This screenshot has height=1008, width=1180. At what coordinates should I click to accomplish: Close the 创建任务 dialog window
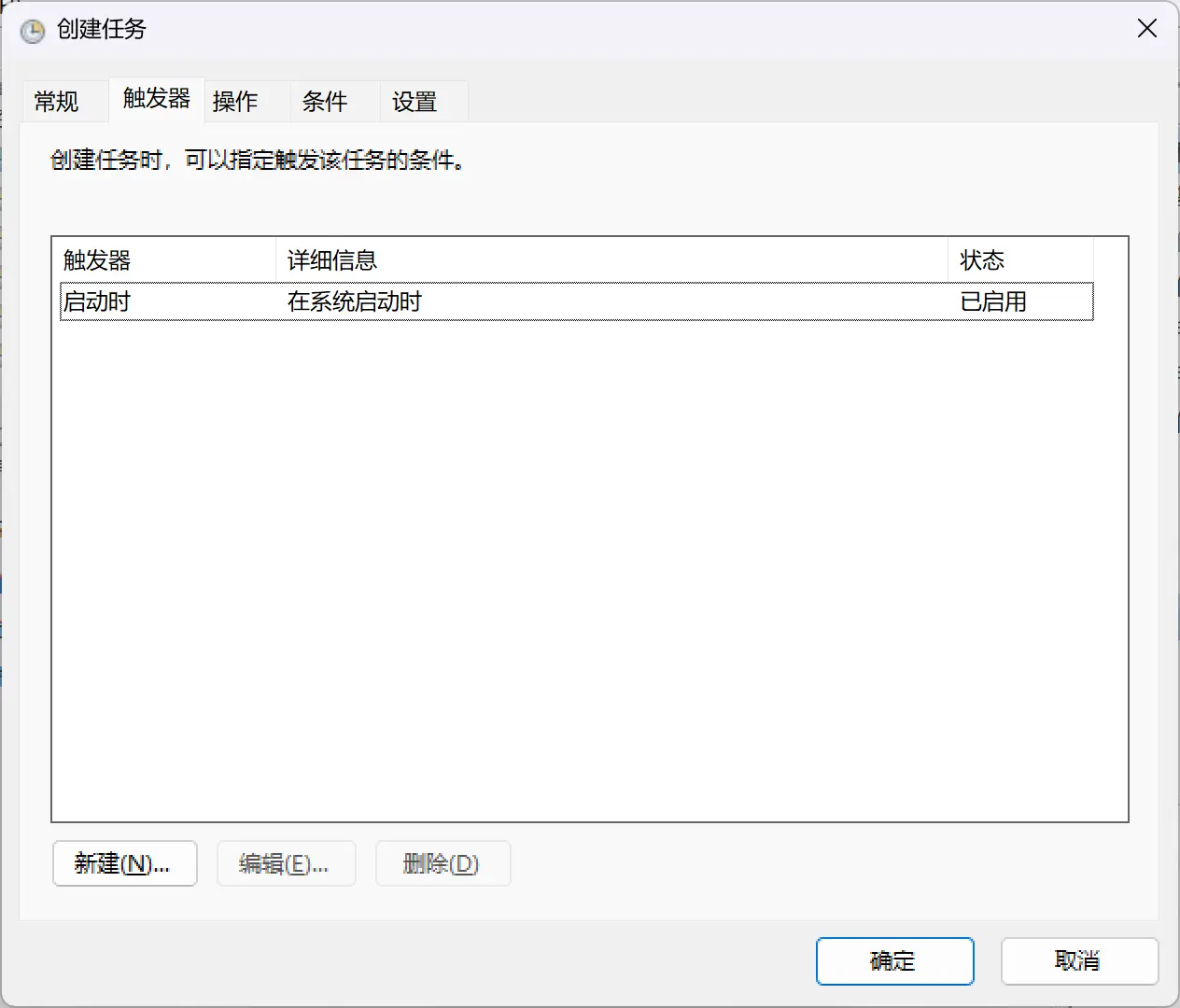point(1146,29)
